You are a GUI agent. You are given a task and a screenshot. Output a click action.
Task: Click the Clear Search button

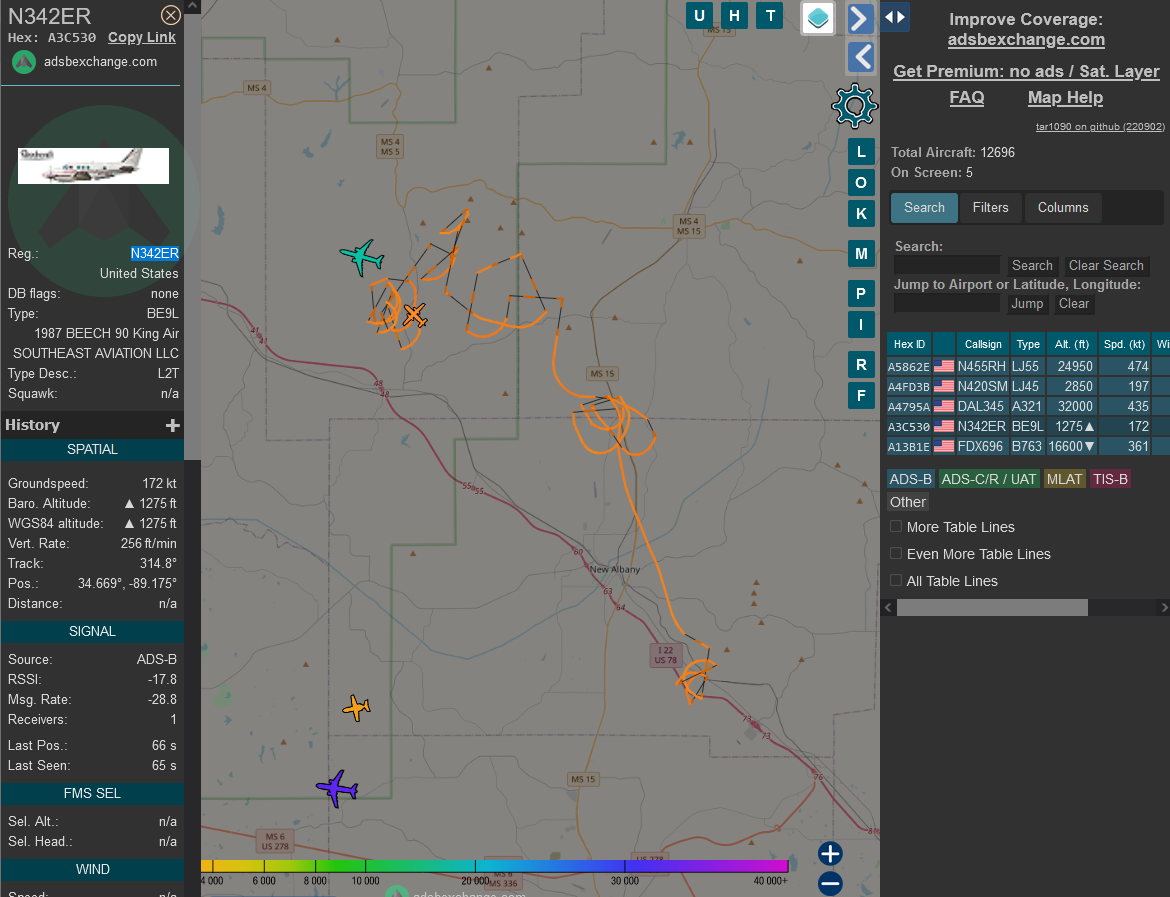pos(1106,266)
